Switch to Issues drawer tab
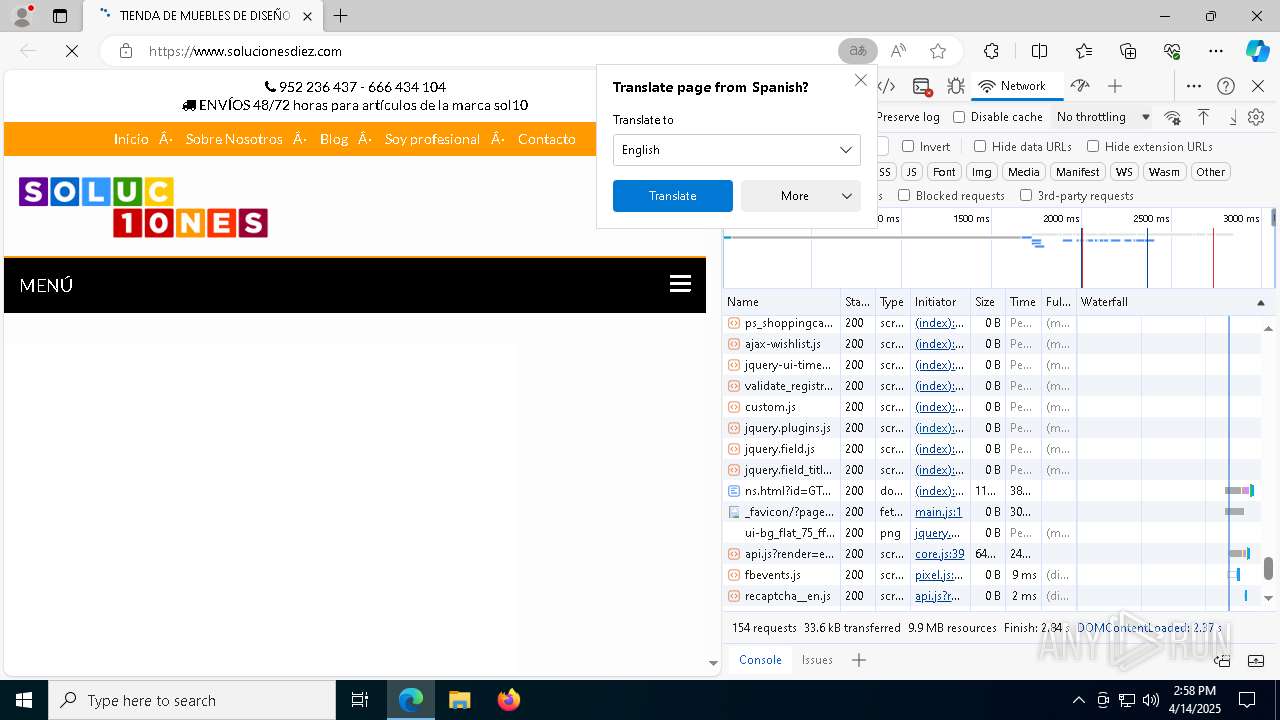This screenshot has height=720, width=1280. tap(817, 660)
